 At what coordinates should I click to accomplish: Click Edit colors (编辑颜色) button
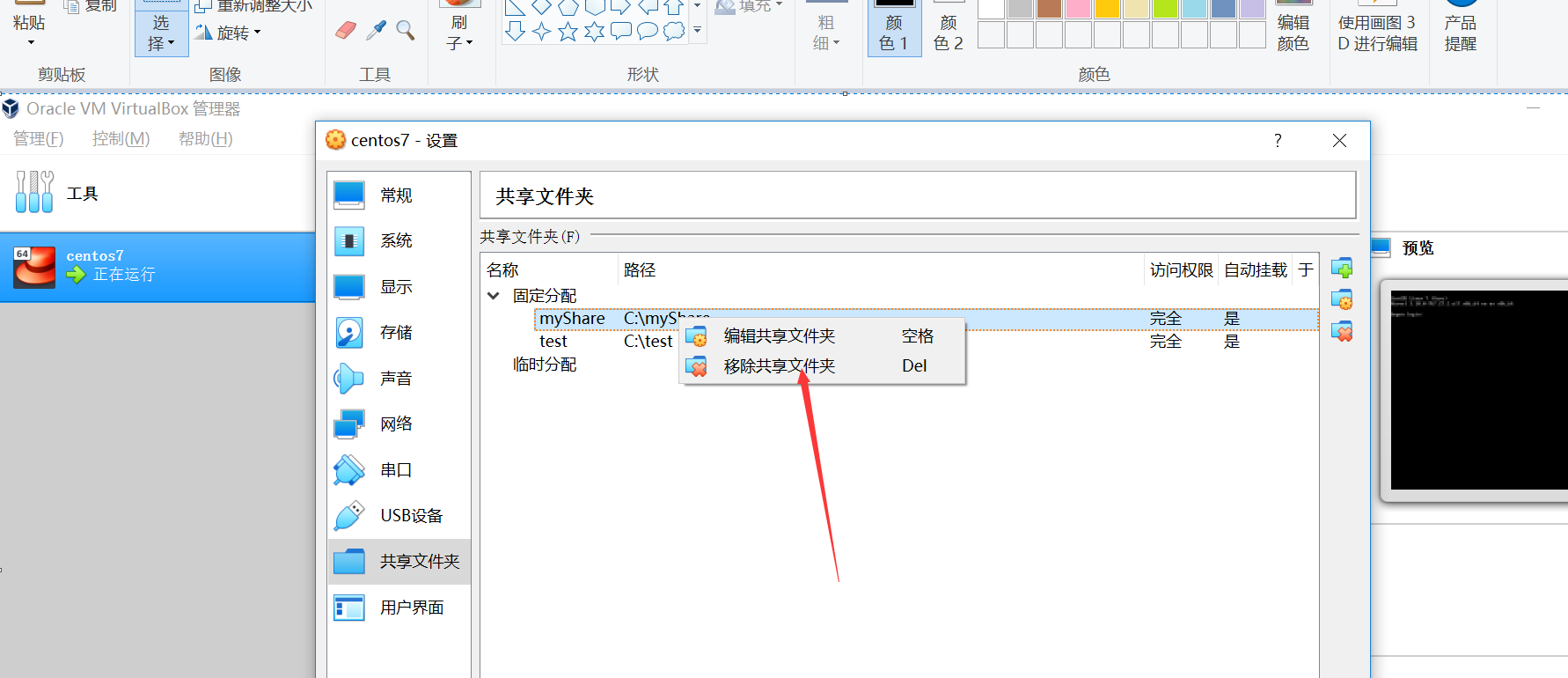coord(1293,28)
